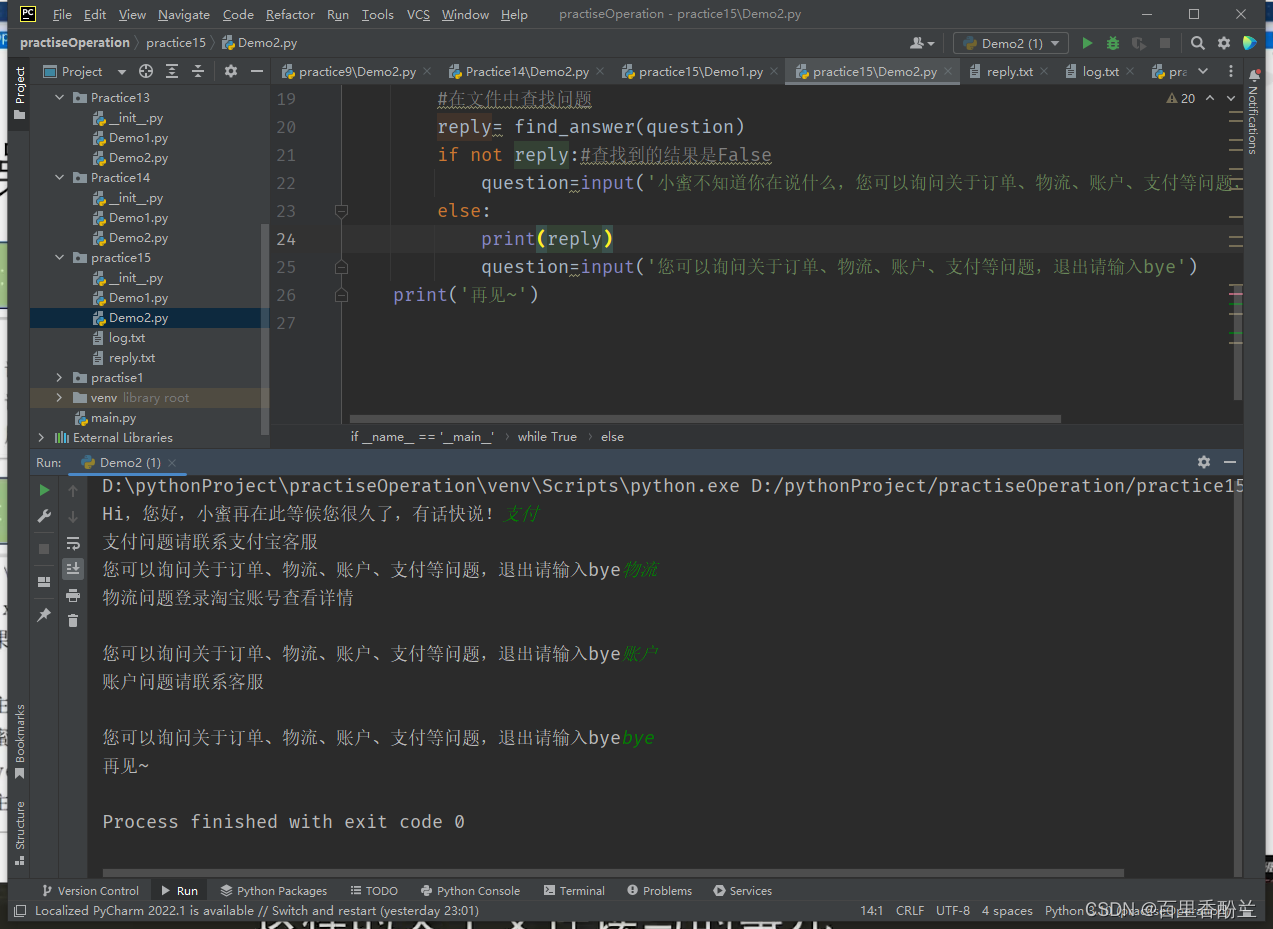Start debugging with the bug icon
Image resolution: width=1273 pixels, height=929 pixels.
click(1113, 43)
